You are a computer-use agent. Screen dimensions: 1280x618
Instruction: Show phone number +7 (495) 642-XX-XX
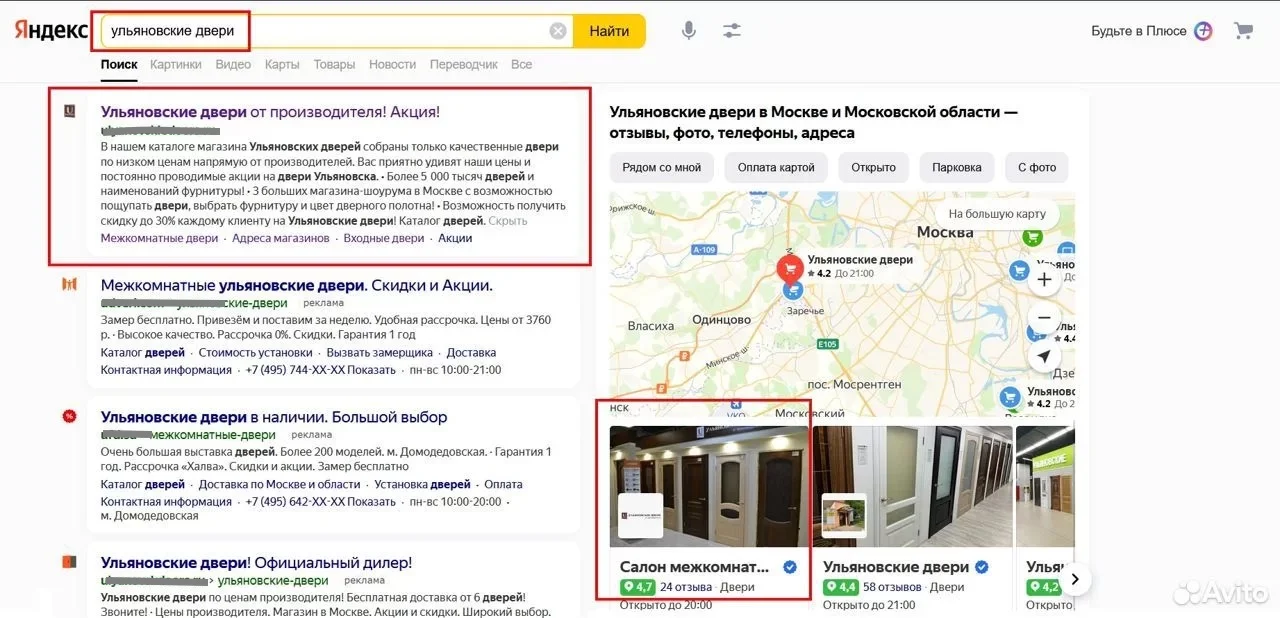tap(321, 502)
